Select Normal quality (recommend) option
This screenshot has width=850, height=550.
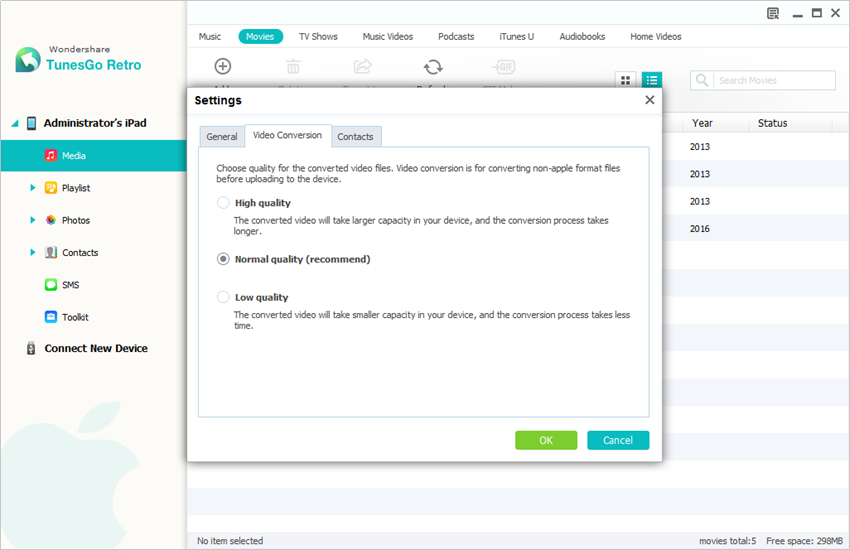pos(223,259)
